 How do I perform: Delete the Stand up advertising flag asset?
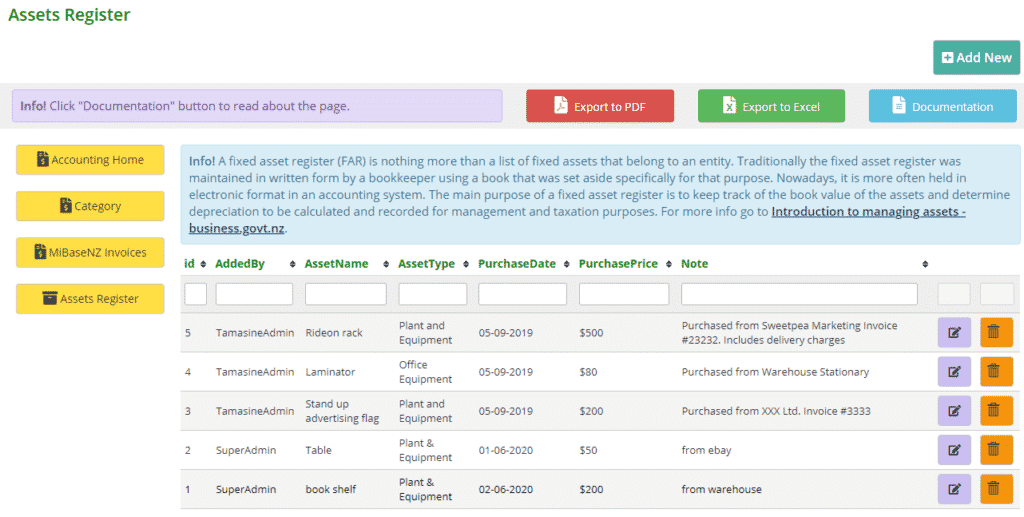coord(996,411)
